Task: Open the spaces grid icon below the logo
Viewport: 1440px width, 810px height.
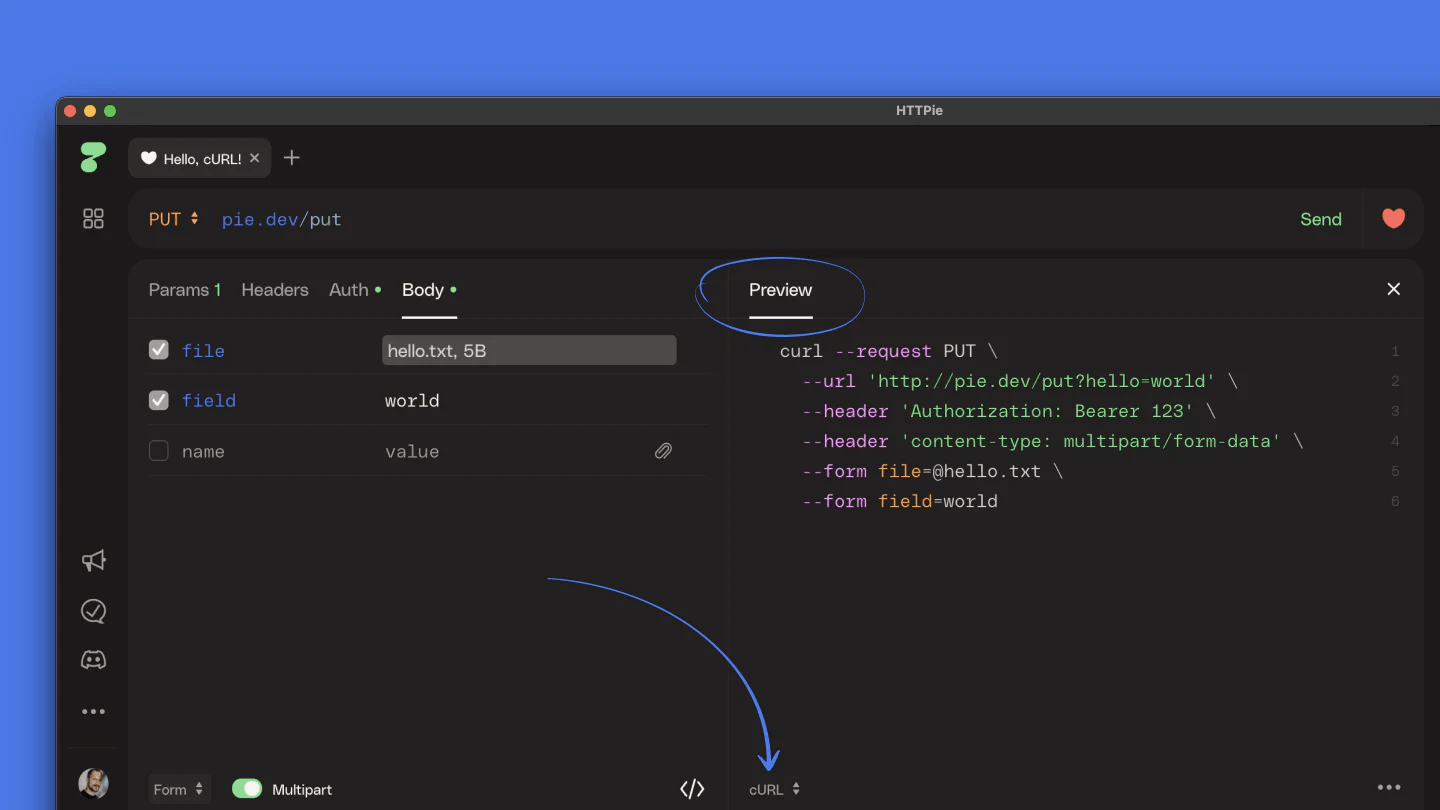Action: pyautogui.click(x=93, y=218)
